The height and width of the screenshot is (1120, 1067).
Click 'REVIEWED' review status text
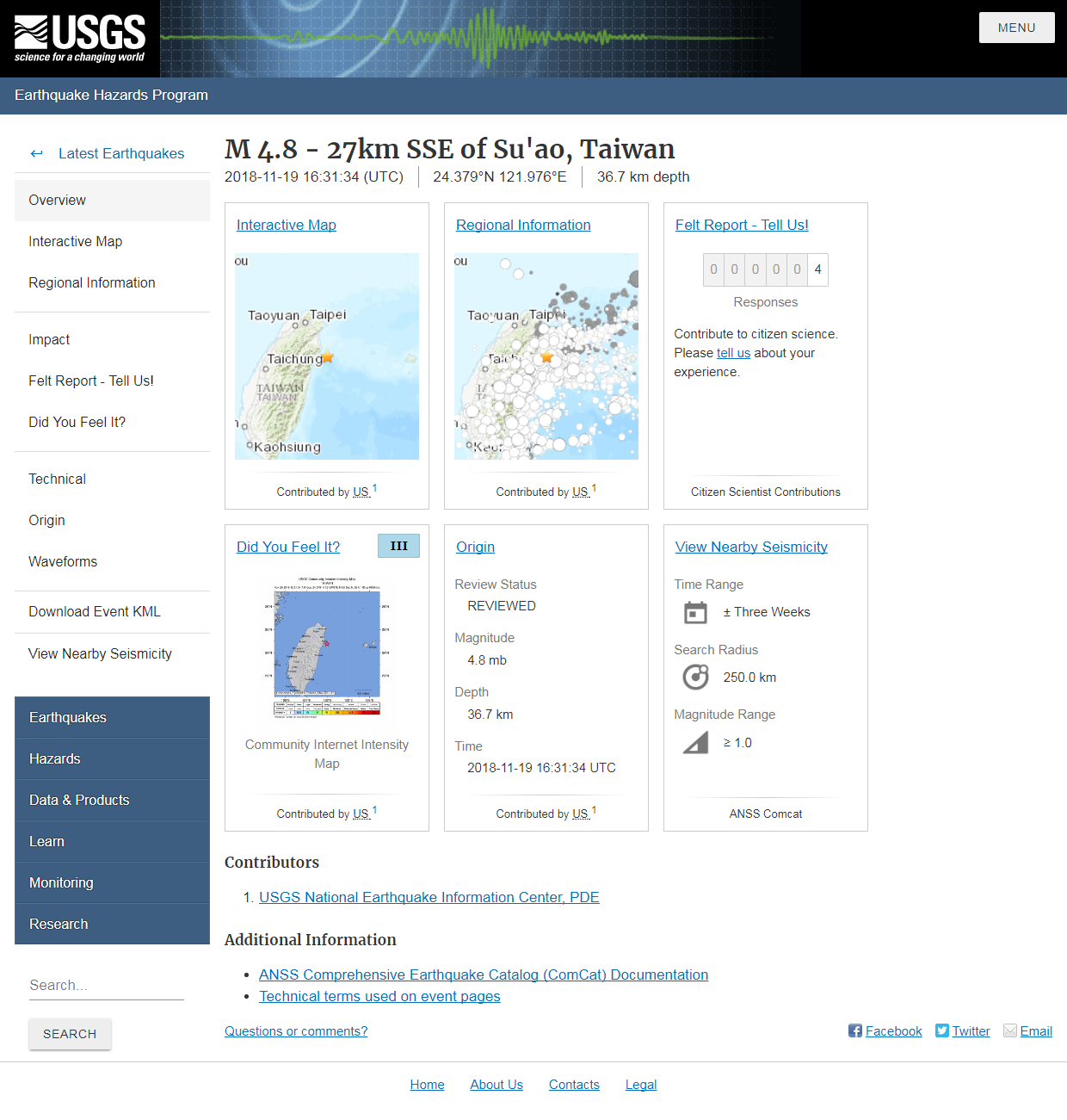pyautogui.click(x=502, y=606)
